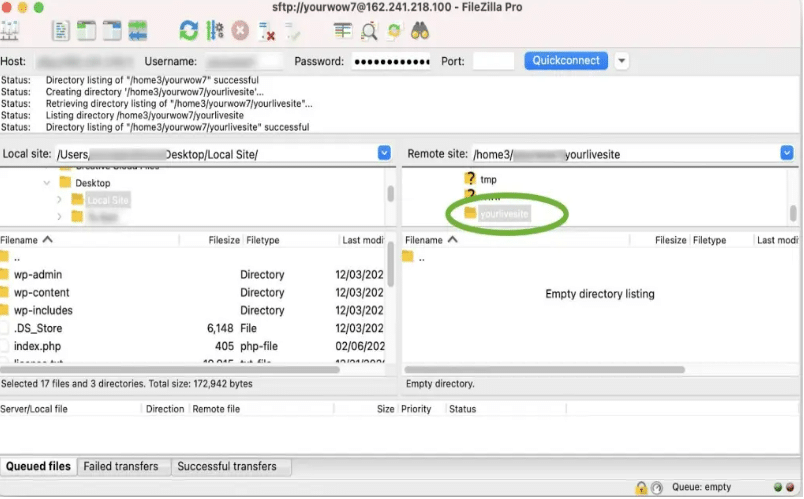Open process queue settings icon
The image size is (804, 499).
click(x=214, y=31)
